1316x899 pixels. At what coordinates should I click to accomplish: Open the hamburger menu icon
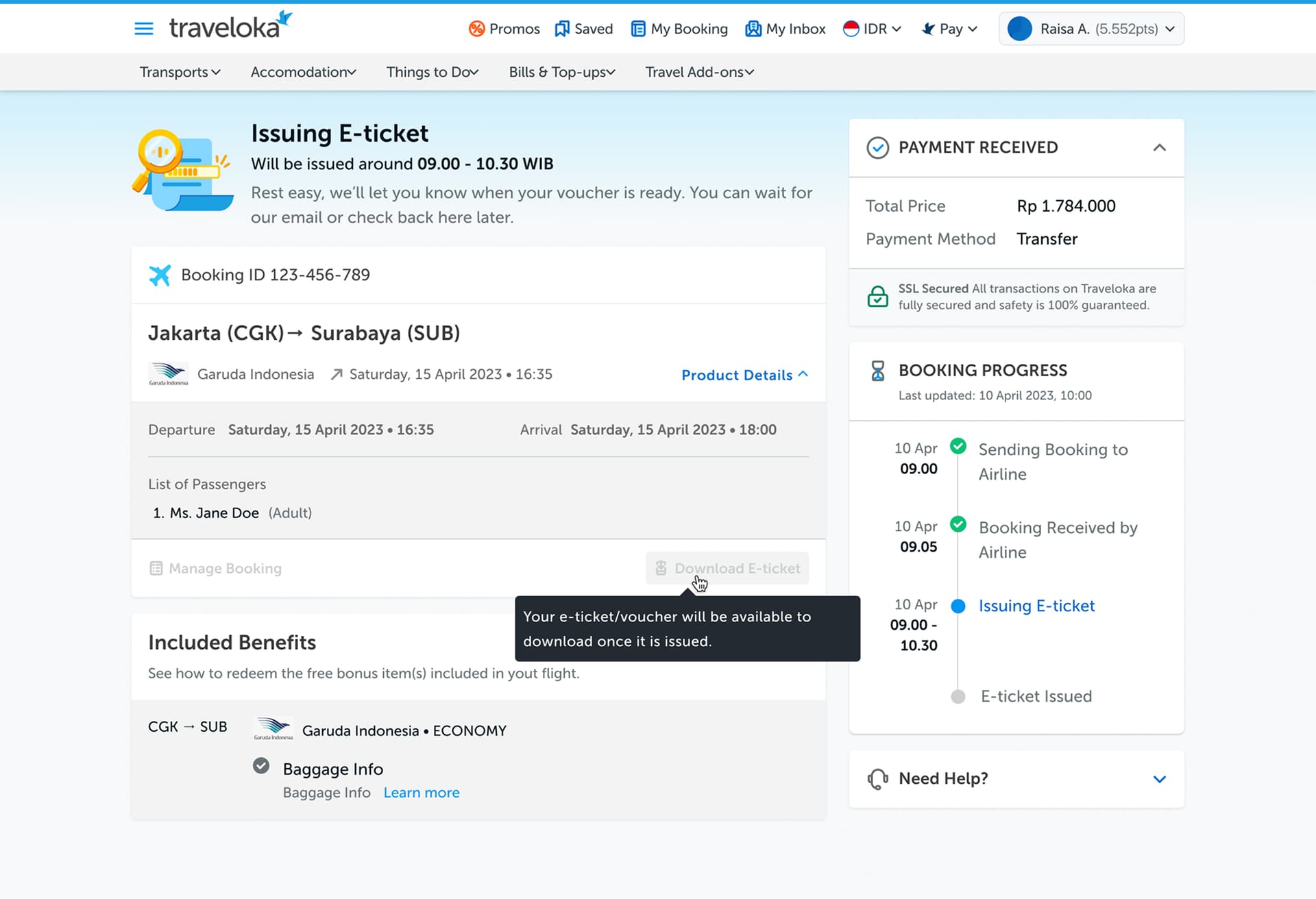point(143,29)
